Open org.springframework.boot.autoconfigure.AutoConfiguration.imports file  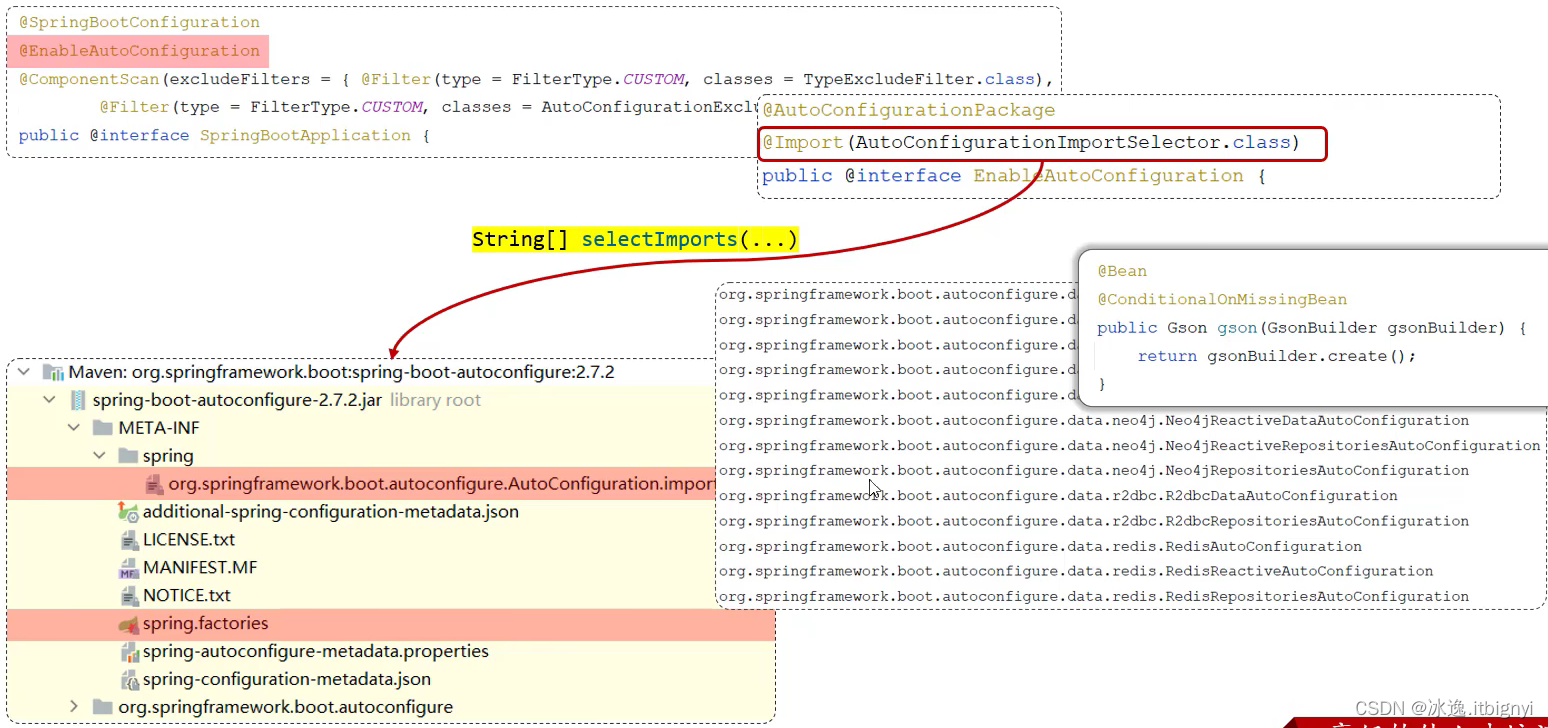pos(442,484)
